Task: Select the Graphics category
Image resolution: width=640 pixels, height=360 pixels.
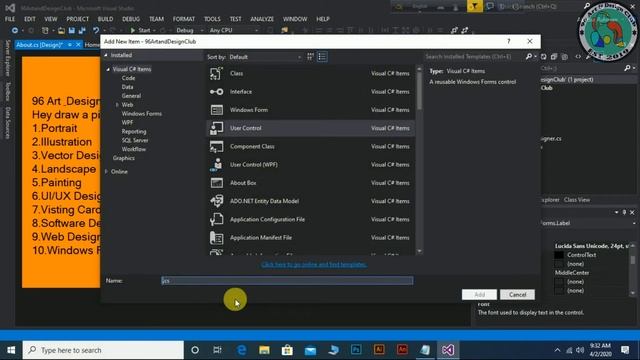Action: [124, 158]
